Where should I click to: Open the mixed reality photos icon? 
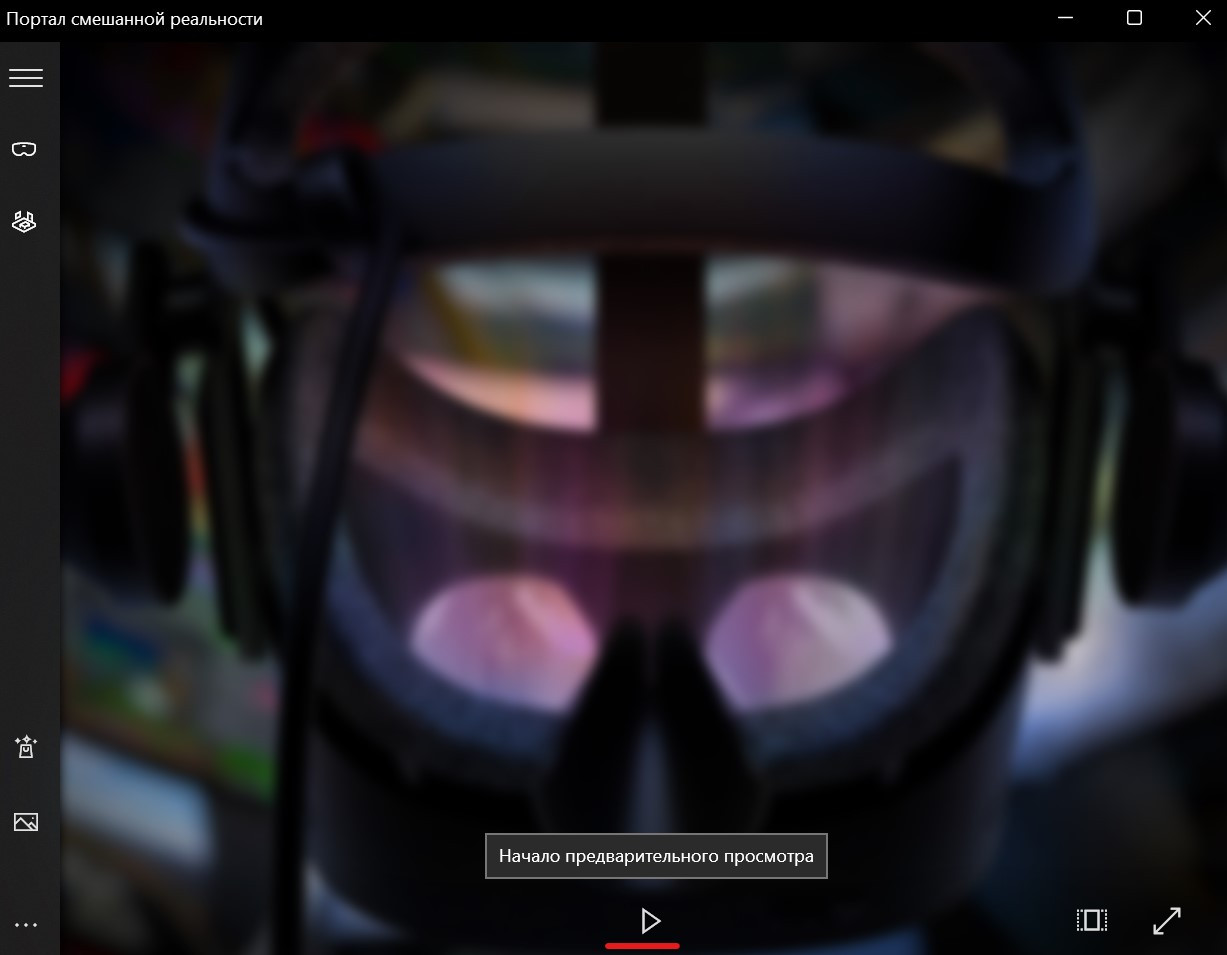[25, 822]
